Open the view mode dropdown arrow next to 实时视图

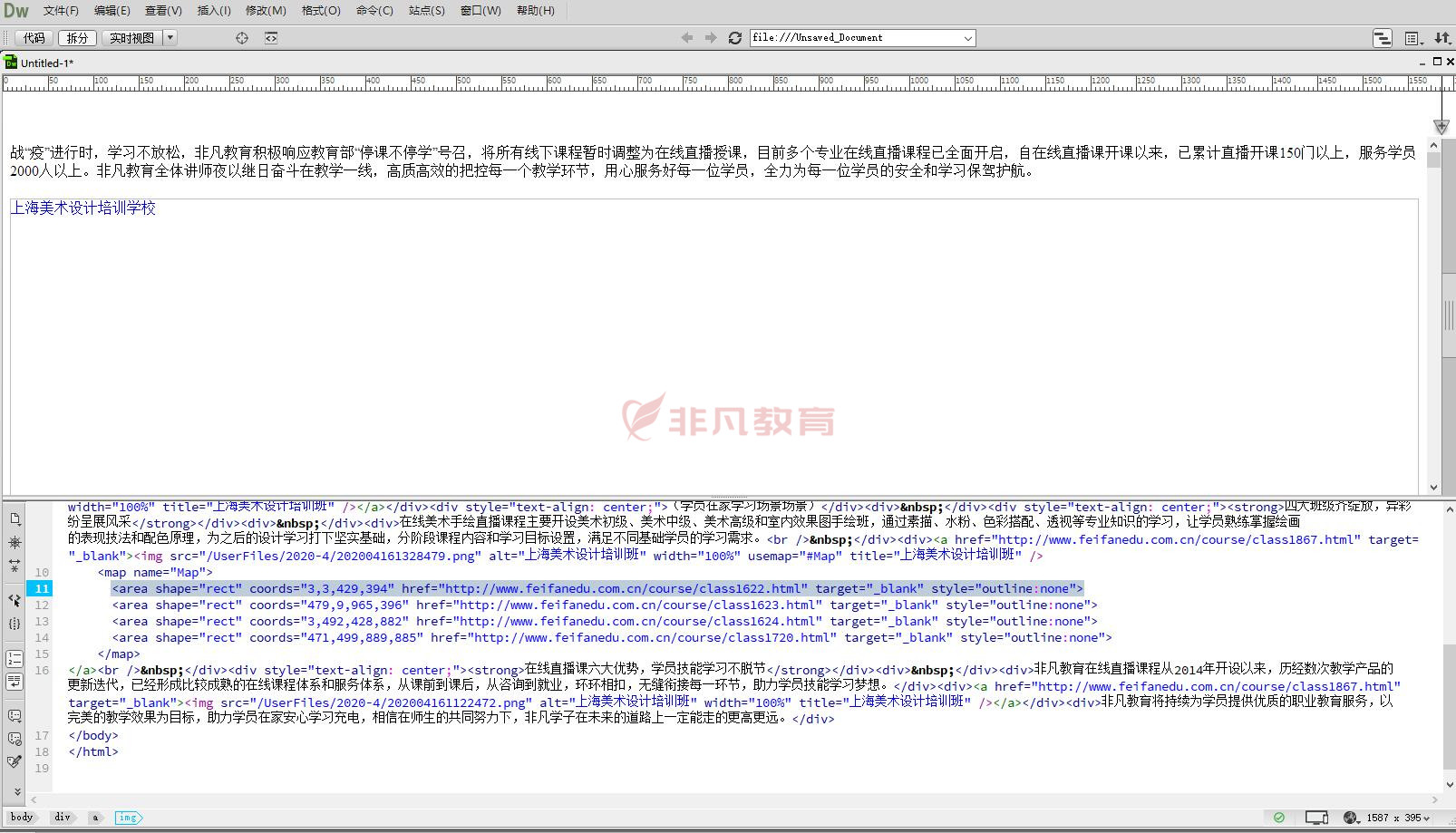point(170,38)
